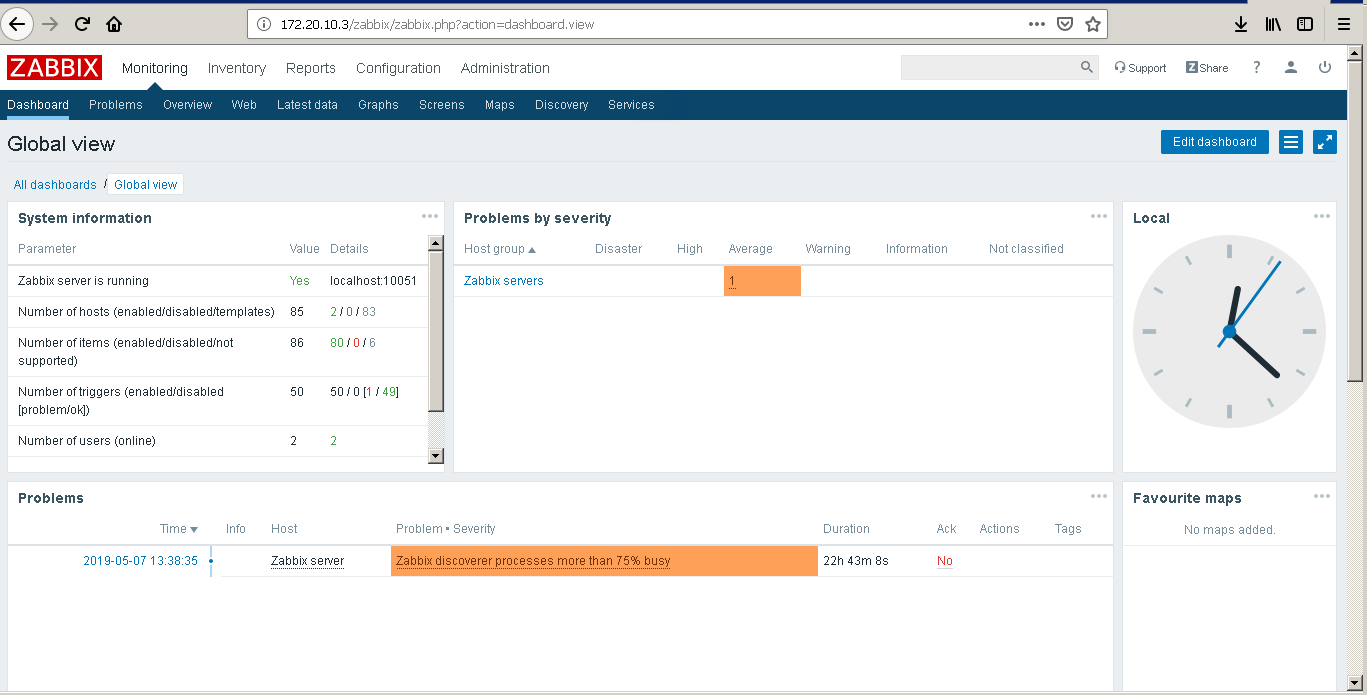
Task: Select the Services submenu tab
Action: (631, 104)
